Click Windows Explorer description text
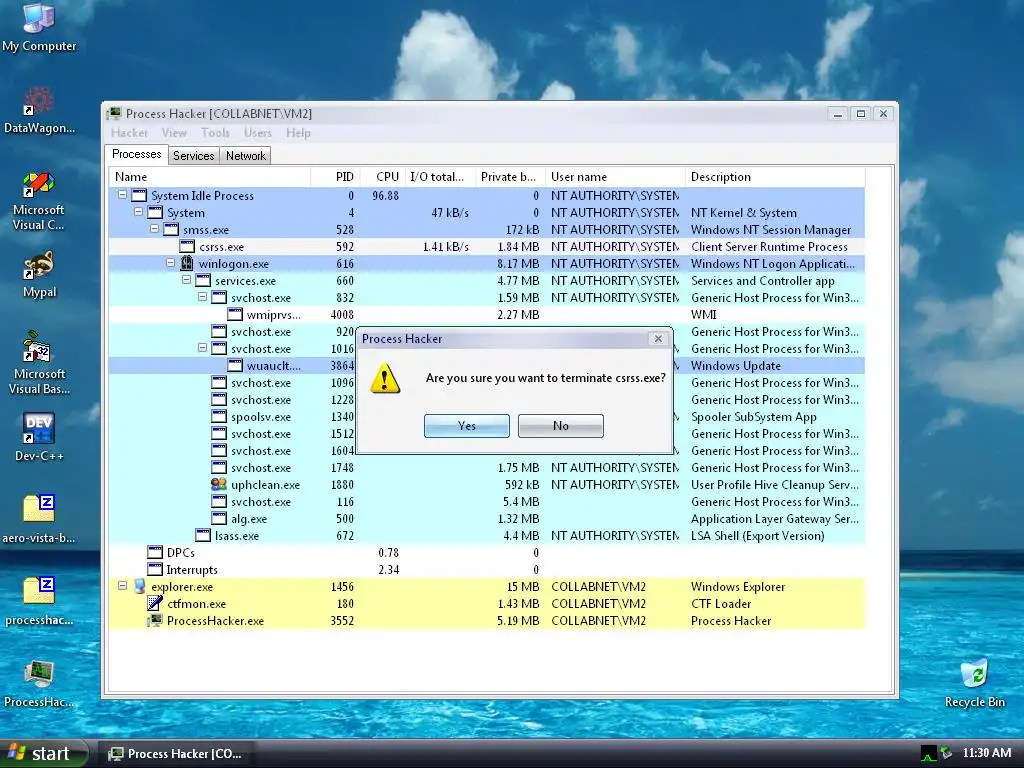Screen dimensions: 1024x768 point(738,586)
